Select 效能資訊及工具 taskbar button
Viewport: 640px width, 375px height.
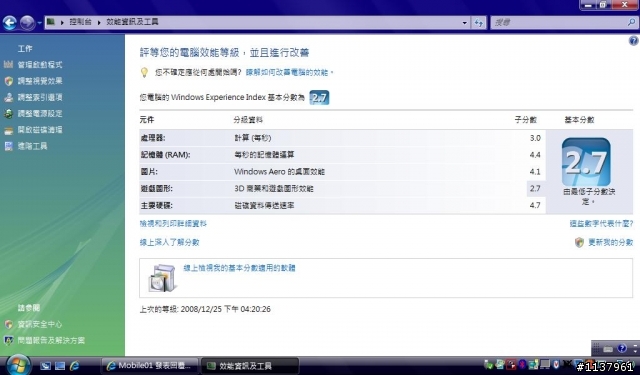(250, 366)
